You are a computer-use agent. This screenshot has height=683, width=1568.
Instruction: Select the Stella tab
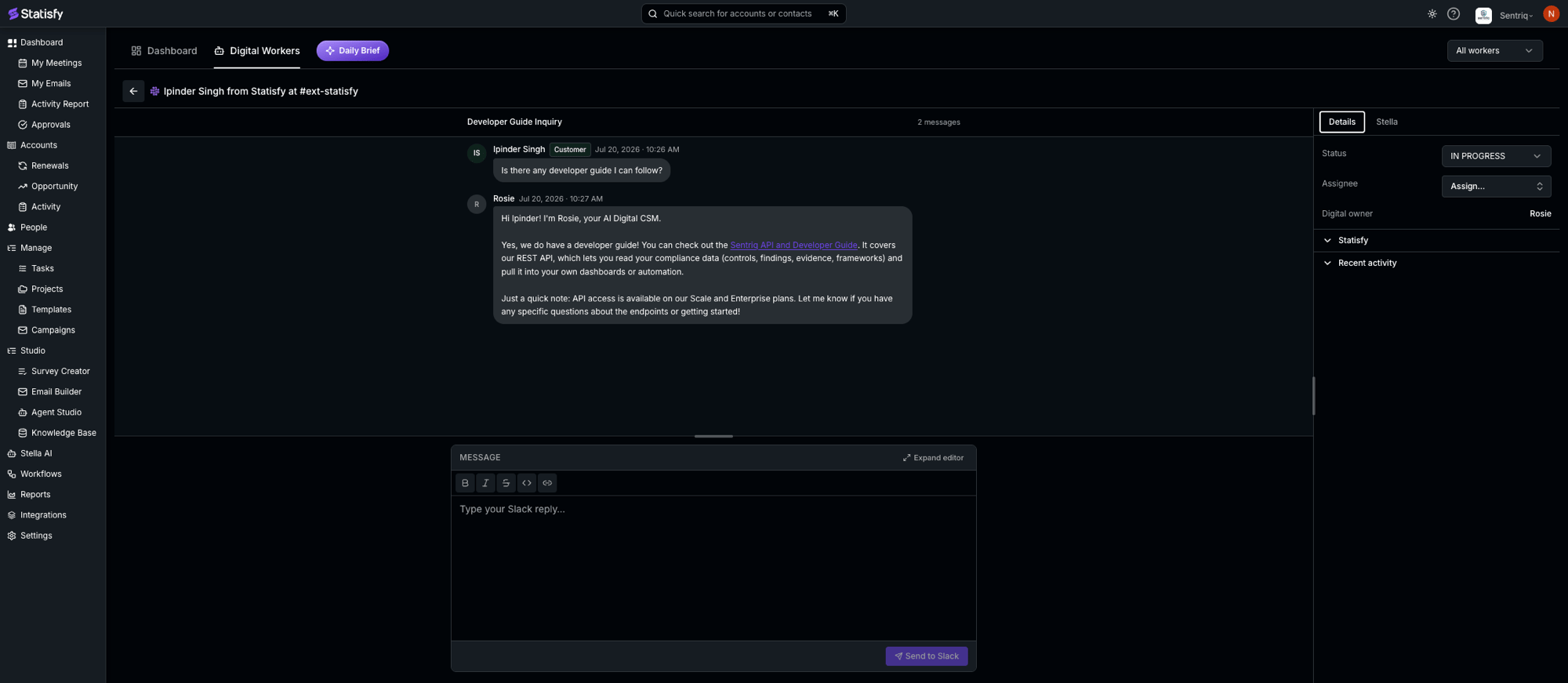(1386, 122)
